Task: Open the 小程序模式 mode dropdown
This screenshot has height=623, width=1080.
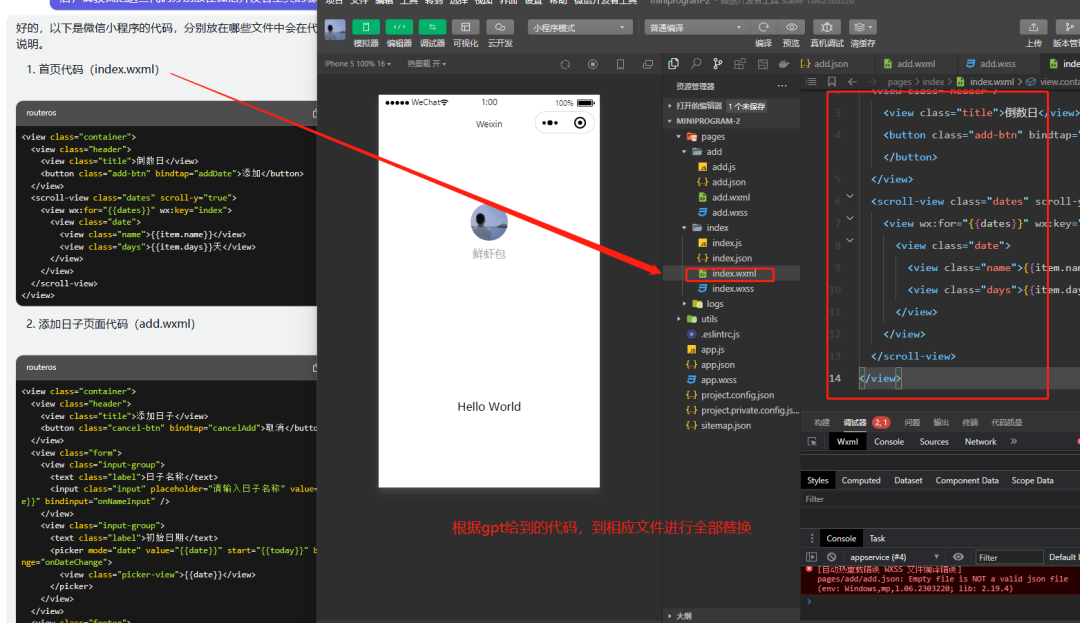Action: (x=579, y=28)
